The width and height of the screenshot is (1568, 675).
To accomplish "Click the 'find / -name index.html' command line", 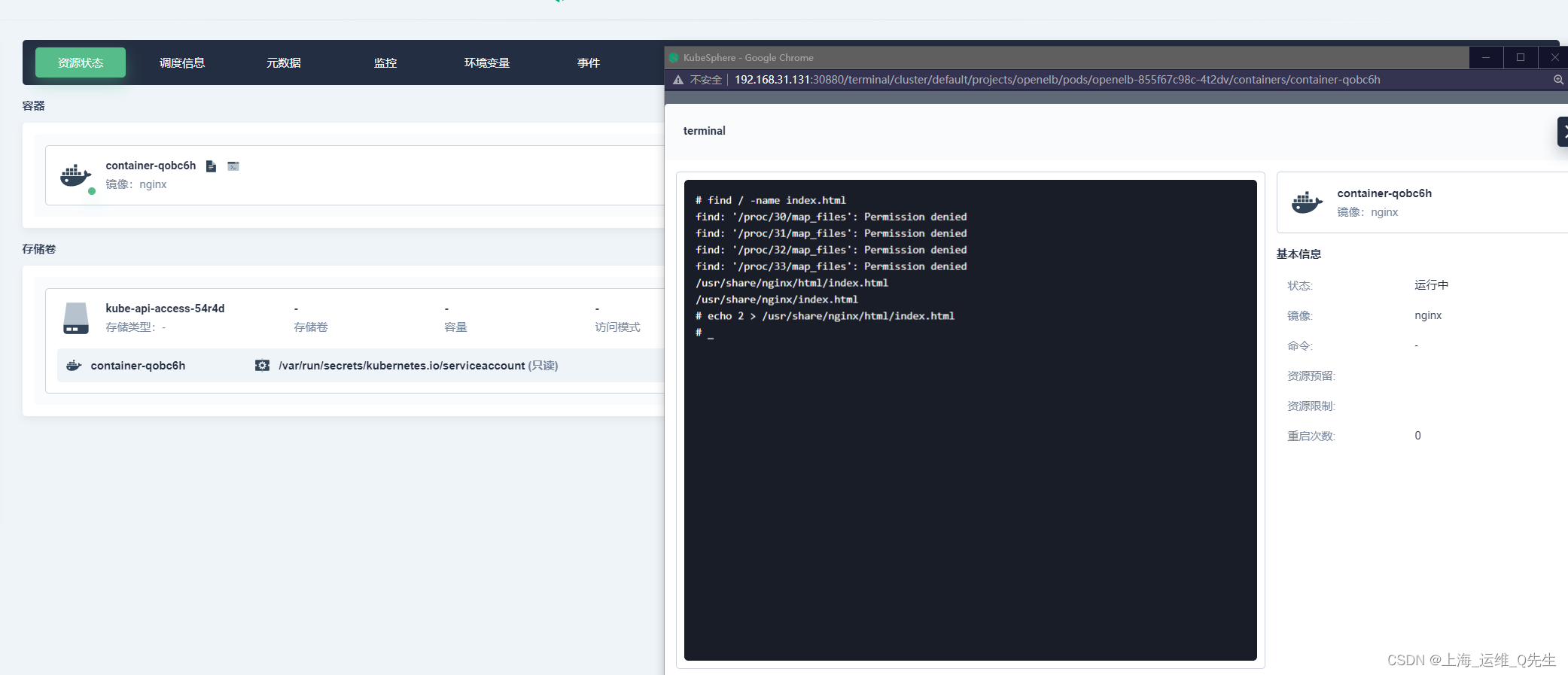I will click(771, 200).
